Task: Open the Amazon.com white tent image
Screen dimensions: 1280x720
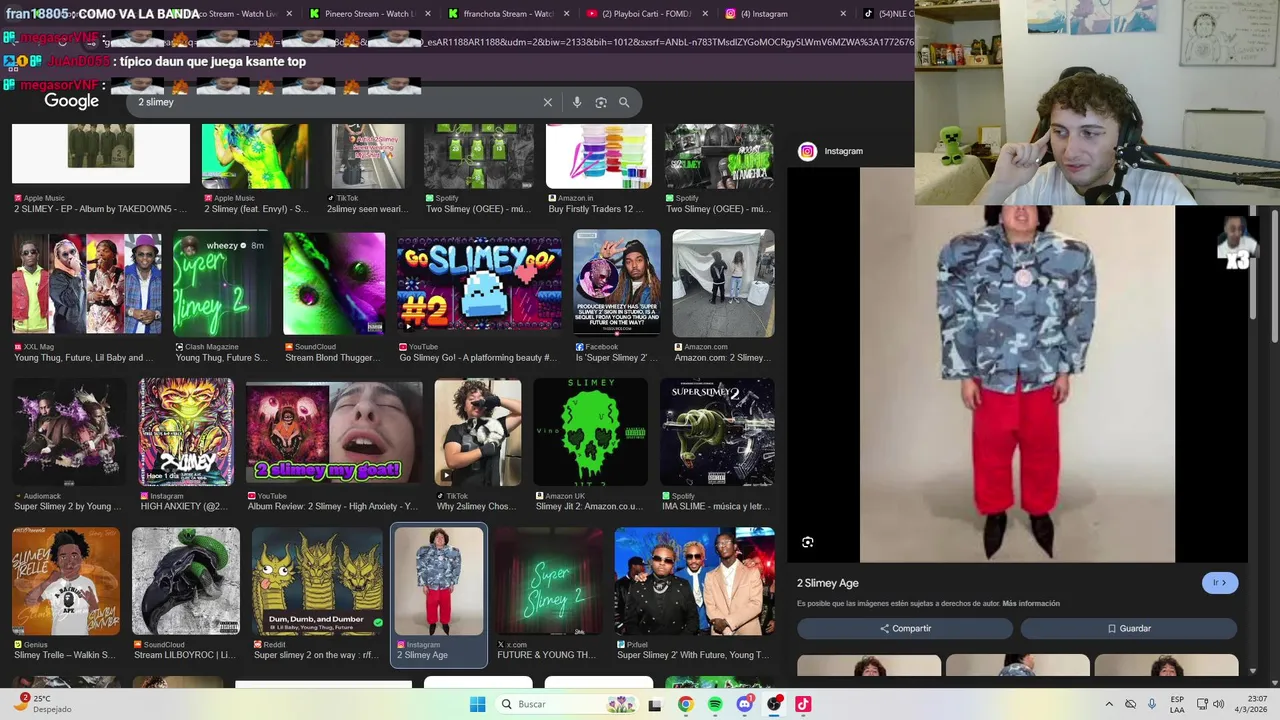Action: (723, 283)
